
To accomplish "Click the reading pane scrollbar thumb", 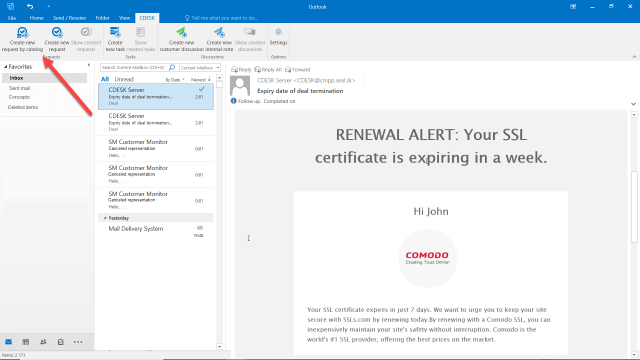I will pos(634,207).
